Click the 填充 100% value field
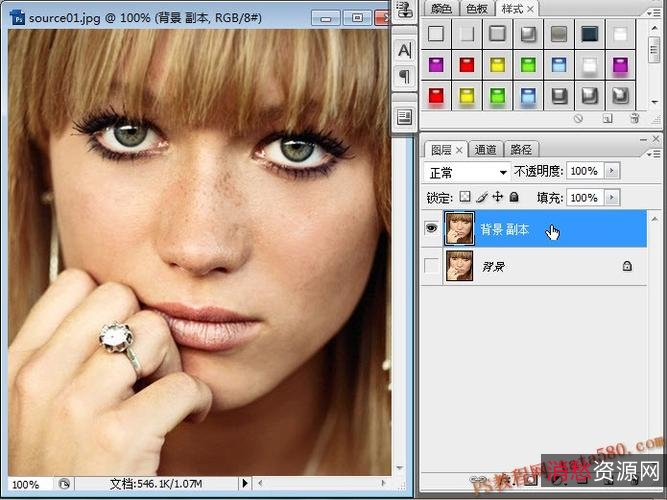Screen dimensions: 667x500 coord(584,197)
